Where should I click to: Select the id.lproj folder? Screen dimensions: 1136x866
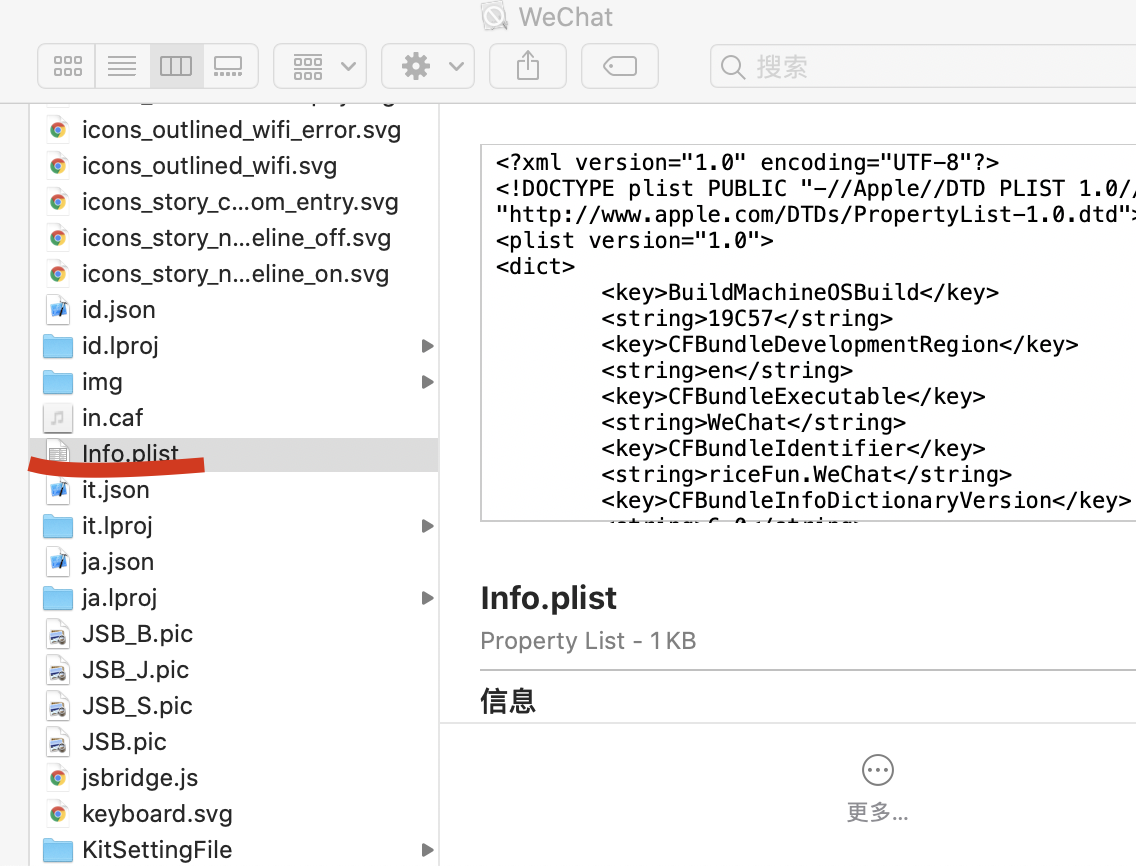tap(234, 346)
